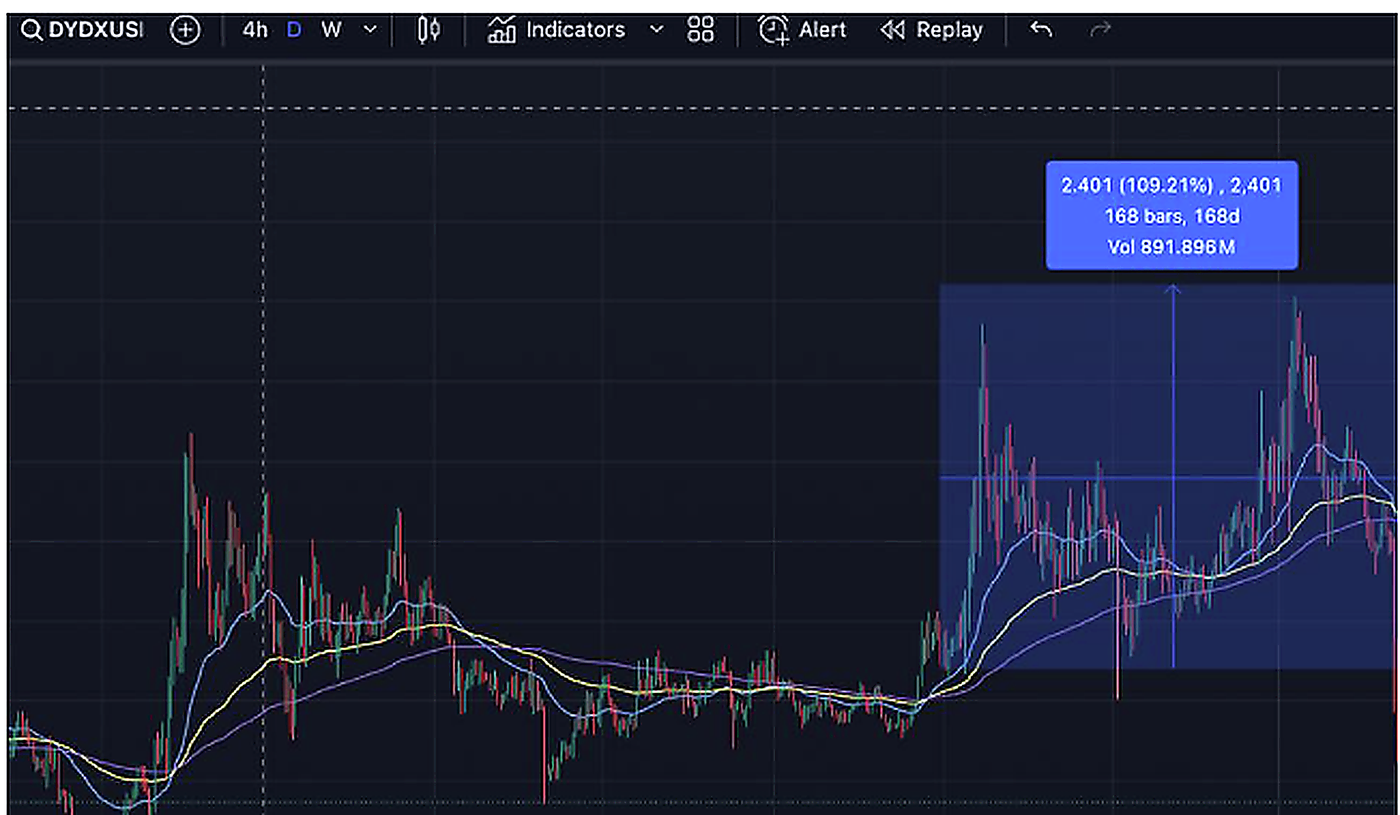Click the 2.401 (109.21%) value text
This screenshot has height=815, width=1400.
click(x=1138, y=185)
